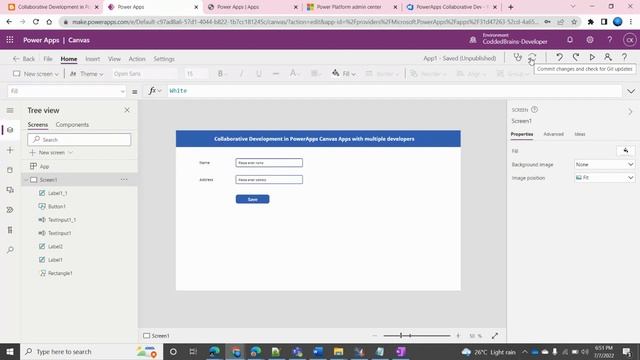
Task: Click the Windows taskbar search box
Action: click(91, 351)
